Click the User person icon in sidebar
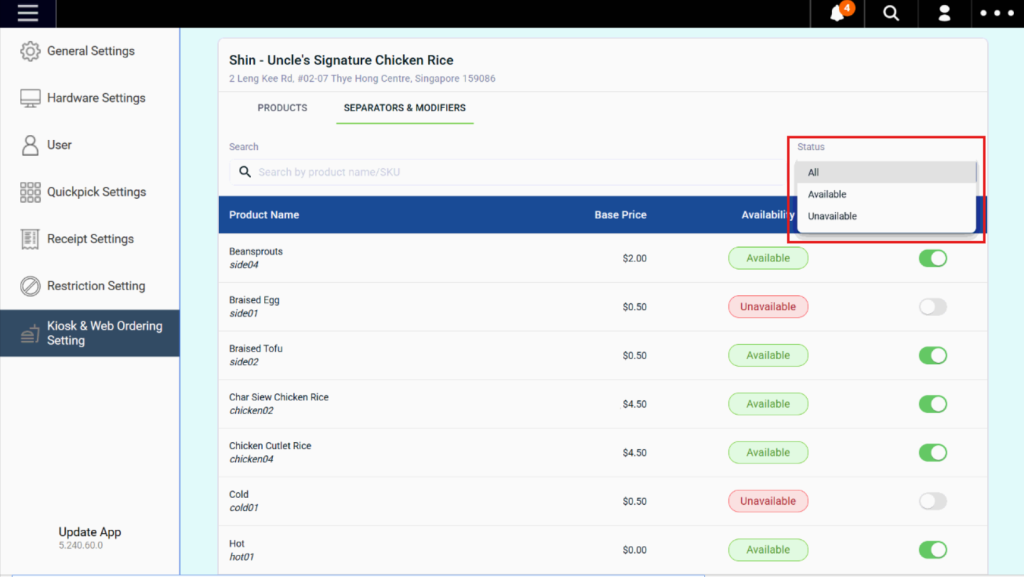Image resolution: width=1024 pixels, height=577 pixels. click(30, 145)
